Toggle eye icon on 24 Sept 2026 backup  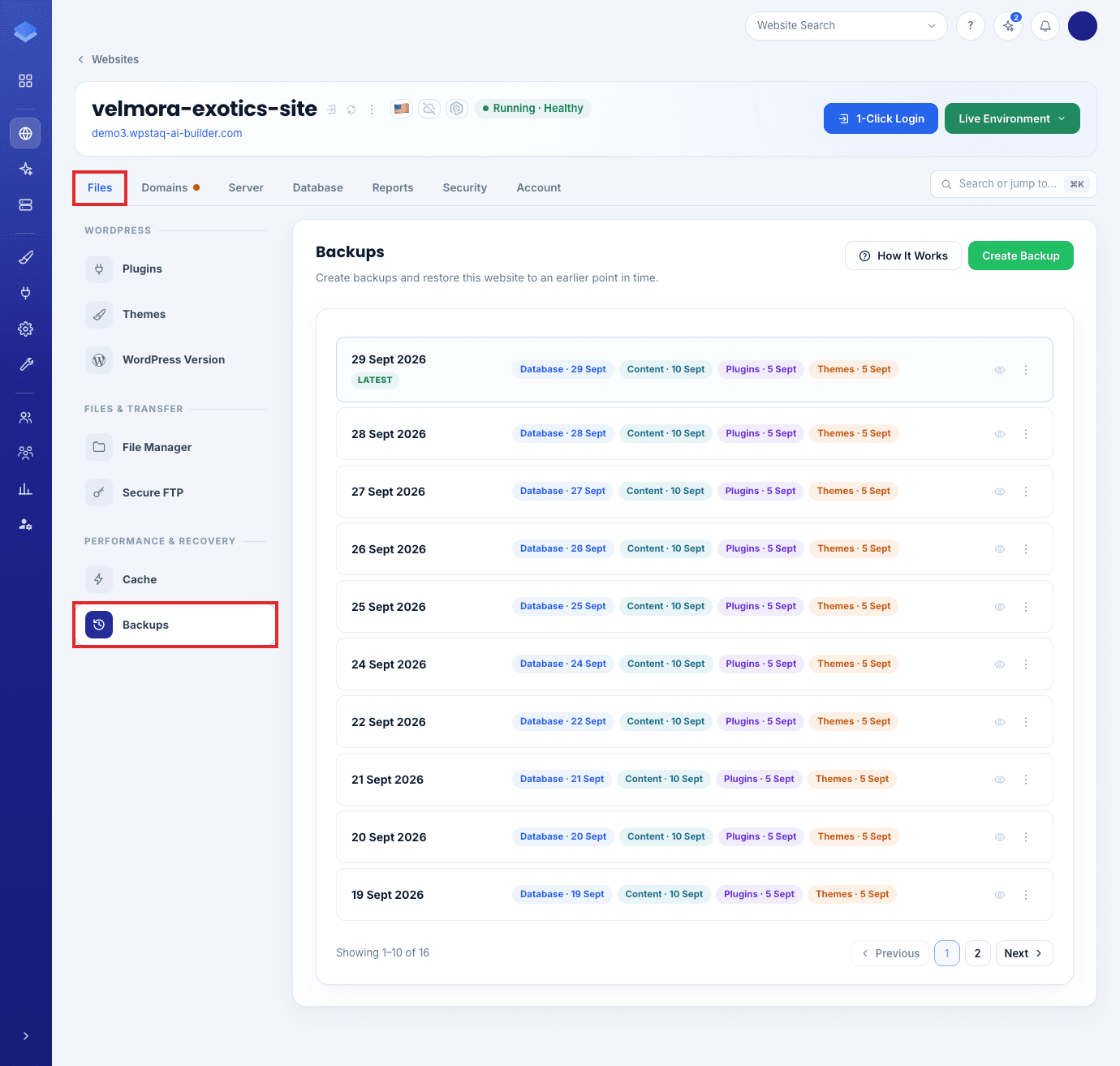[x=1000, y=664]
